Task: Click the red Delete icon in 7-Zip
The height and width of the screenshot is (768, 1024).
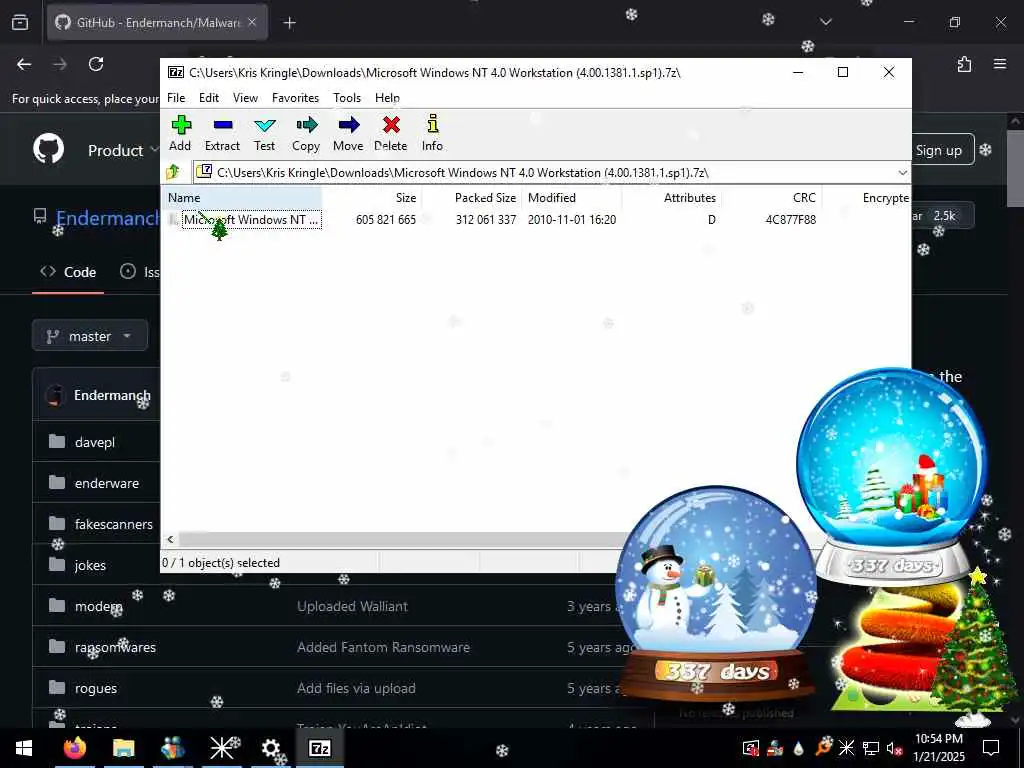Action: (391, 133)
